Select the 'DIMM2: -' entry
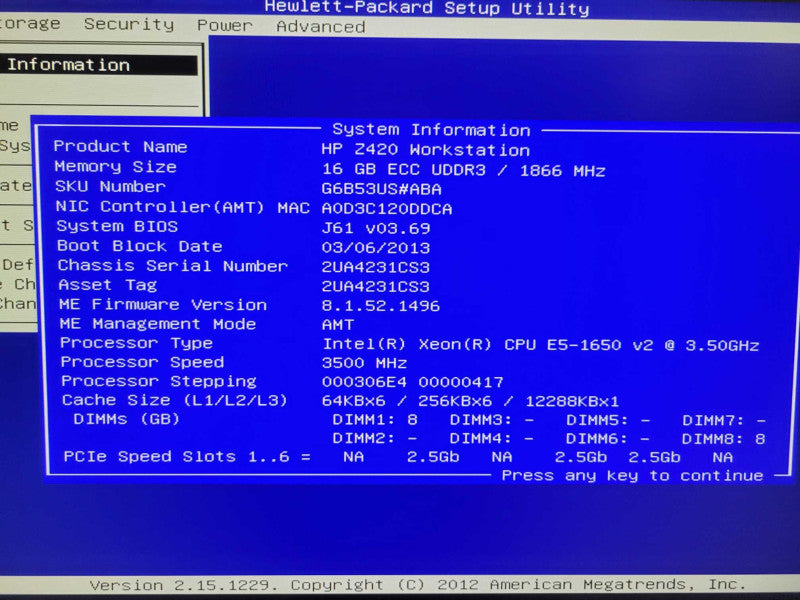Viewport: 800px width, 600px height. coord(375,438)
